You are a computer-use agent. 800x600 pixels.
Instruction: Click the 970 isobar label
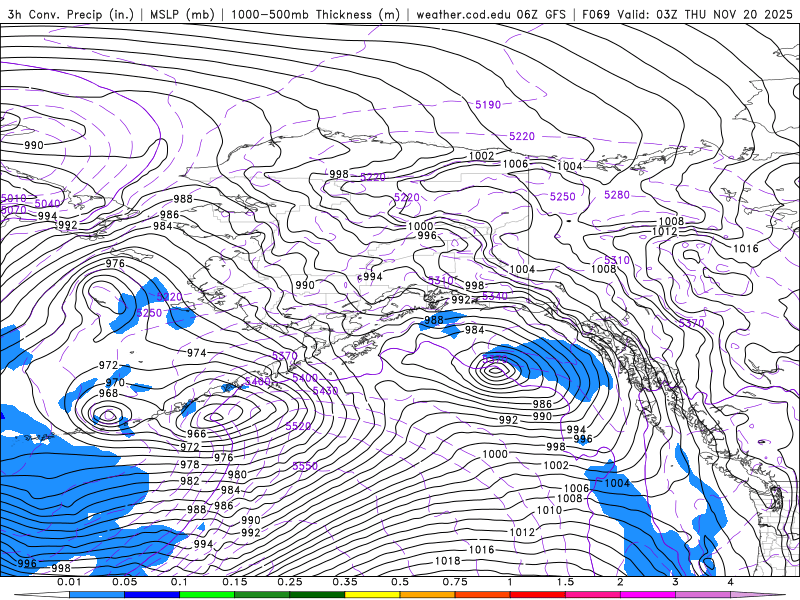coord(115,383)
